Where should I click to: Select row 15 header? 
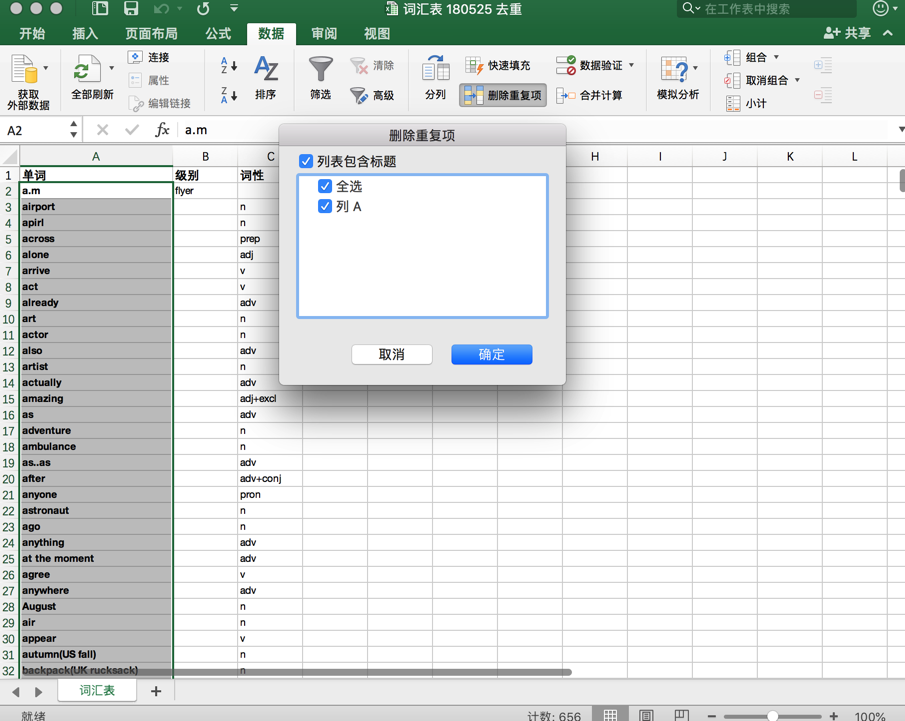tap(9, 399)
